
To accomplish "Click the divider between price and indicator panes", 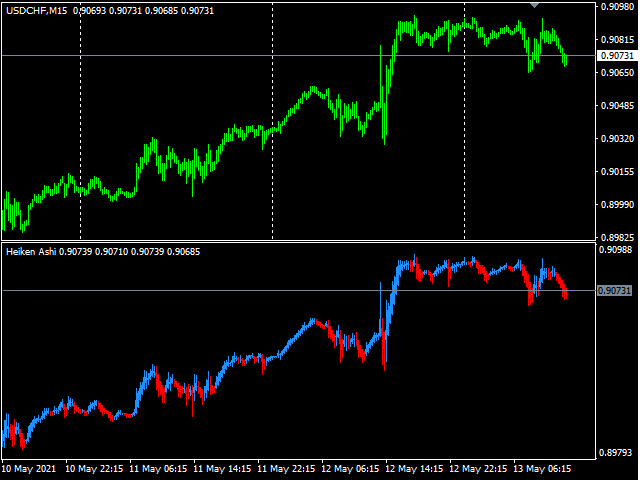I will (300, 242).
